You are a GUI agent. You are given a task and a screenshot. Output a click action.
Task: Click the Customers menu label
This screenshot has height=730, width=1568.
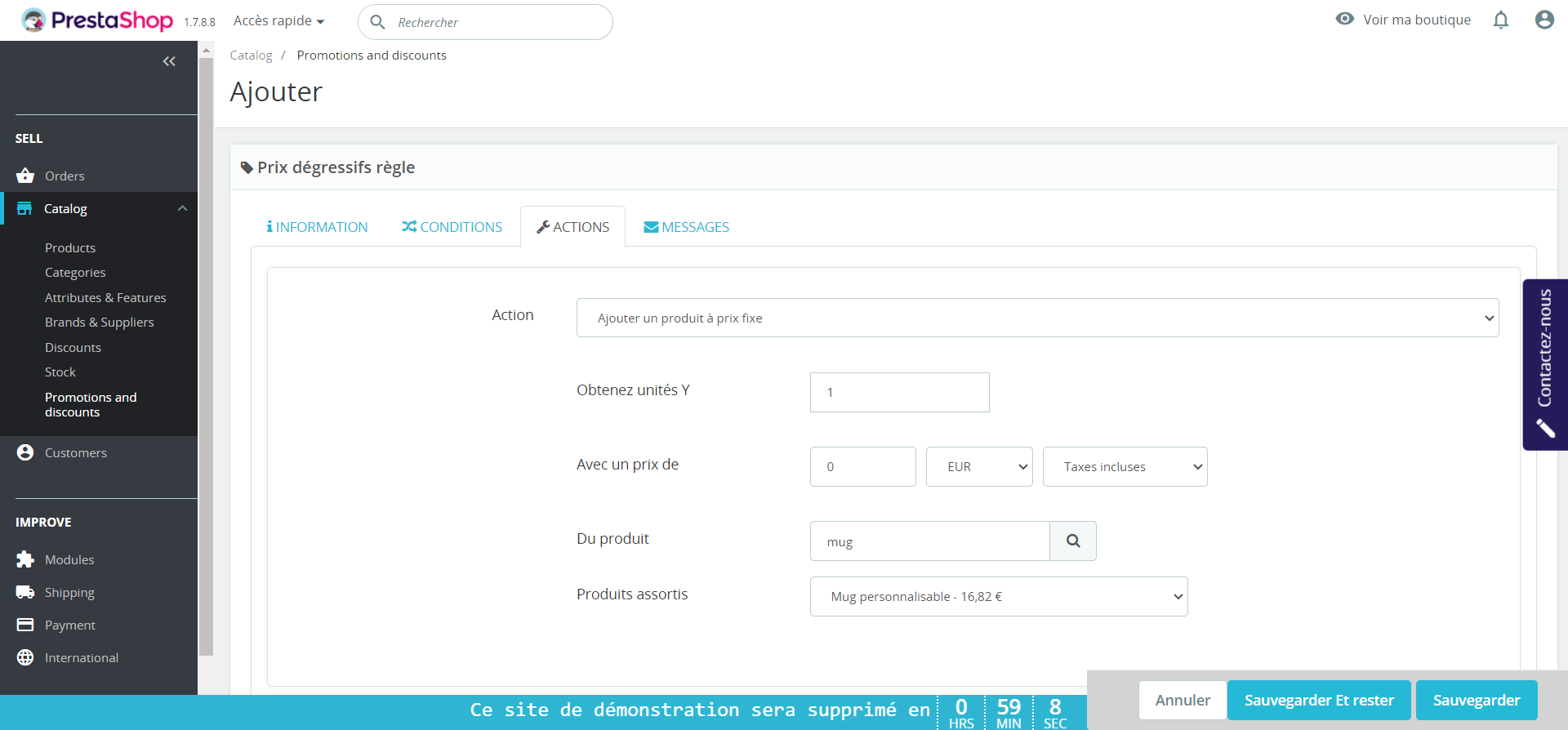76,452
